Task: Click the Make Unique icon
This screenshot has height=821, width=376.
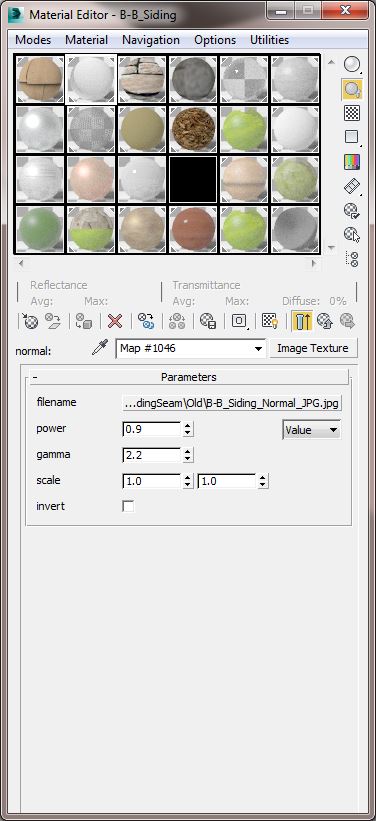Action: tap(177, 320)
